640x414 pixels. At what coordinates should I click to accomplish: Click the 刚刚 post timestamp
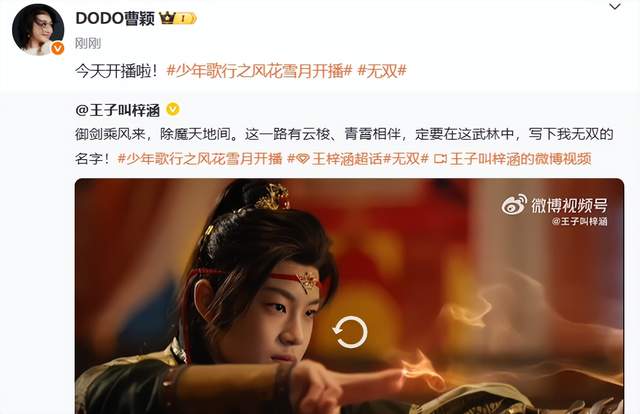pos(87,43)
